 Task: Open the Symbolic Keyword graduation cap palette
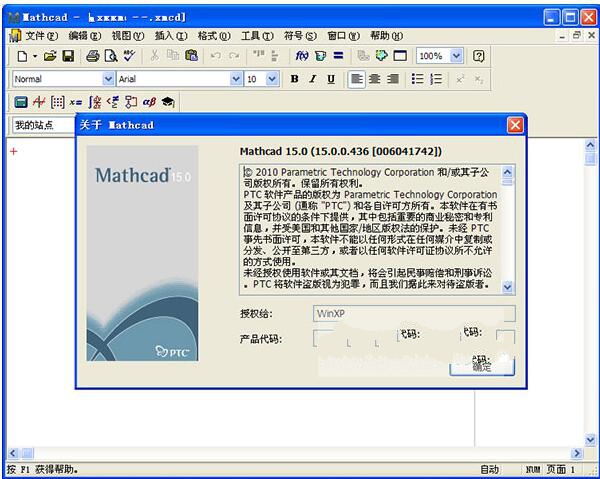(168, 102)
